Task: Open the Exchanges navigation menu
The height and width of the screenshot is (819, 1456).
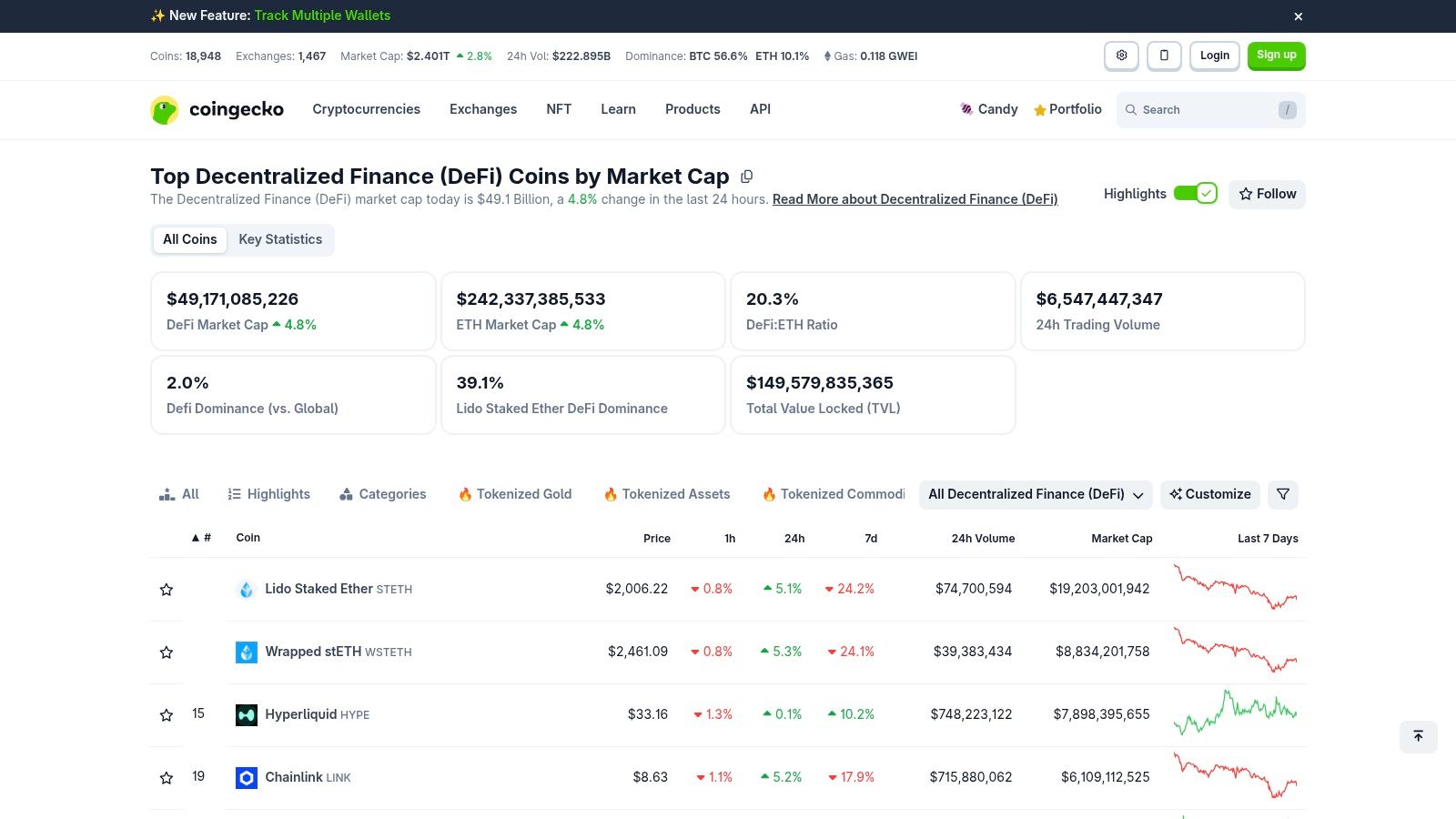Action: [483, 109]
